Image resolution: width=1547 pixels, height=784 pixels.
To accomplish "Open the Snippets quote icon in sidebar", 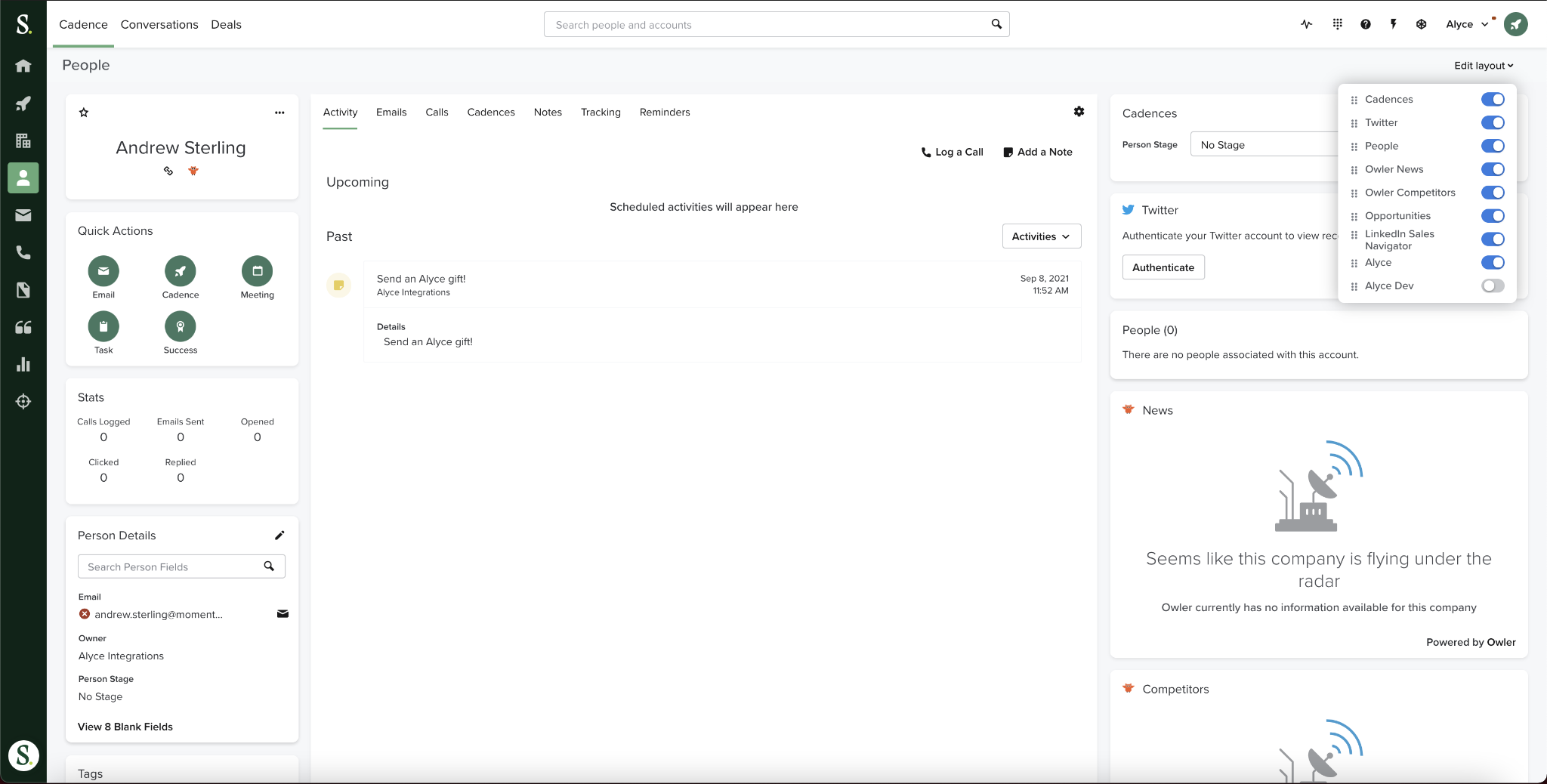I will (23, 327).
